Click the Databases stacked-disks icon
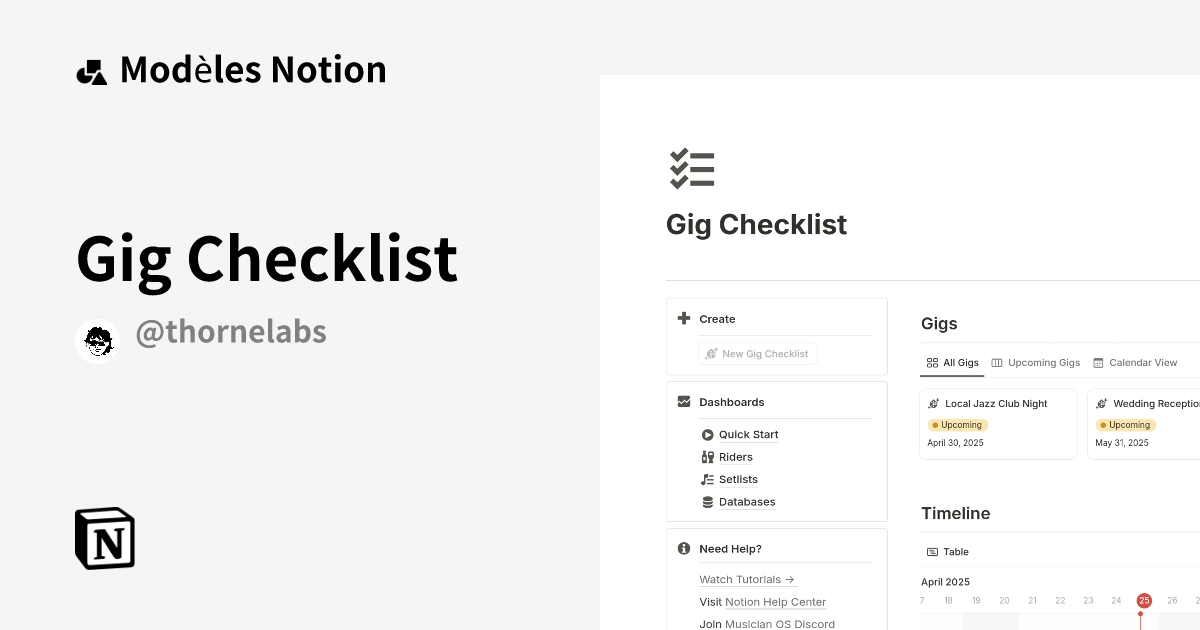Viewport: 1200px width, 630px height. [707, 501]
